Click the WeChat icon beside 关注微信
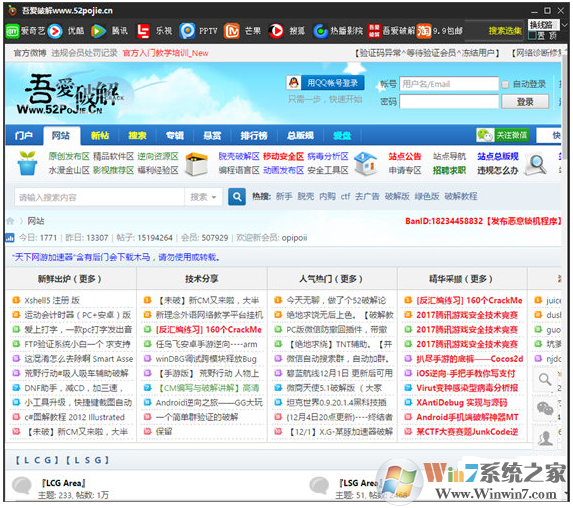573x508 pixels. pos(485,135)
